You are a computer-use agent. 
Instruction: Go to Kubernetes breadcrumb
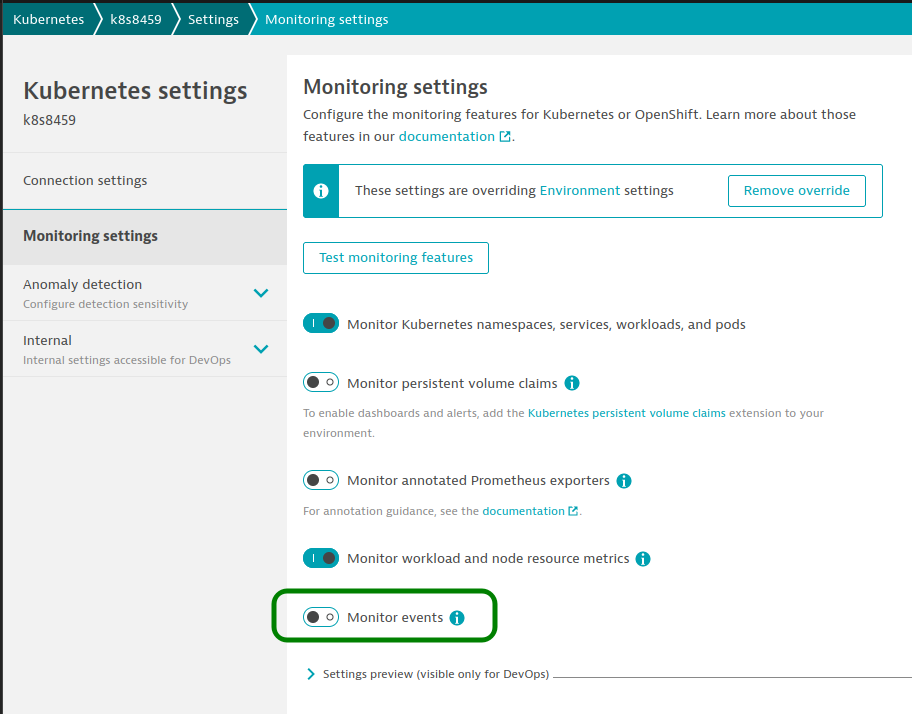coord(48,19)
